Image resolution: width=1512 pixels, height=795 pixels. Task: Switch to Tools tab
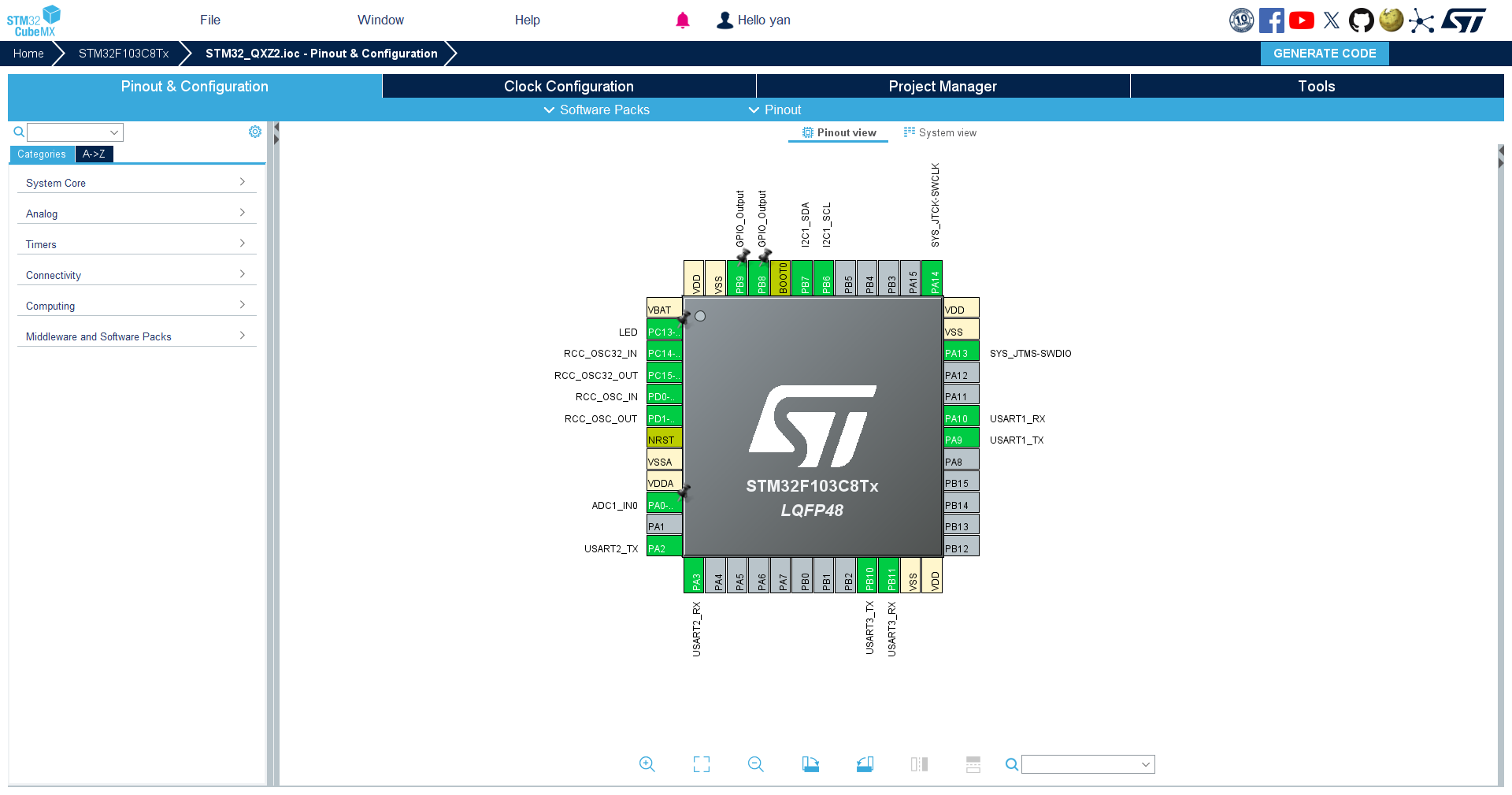[1317, 87]
